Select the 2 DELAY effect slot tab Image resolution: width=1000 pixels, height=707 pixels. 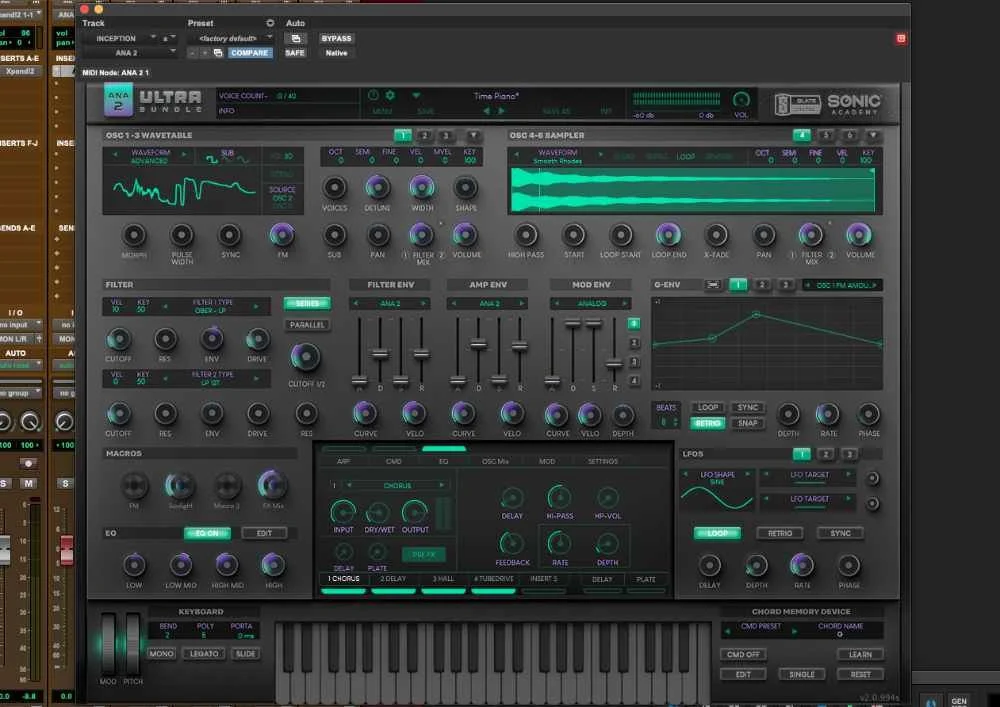(x=393, y=579)
